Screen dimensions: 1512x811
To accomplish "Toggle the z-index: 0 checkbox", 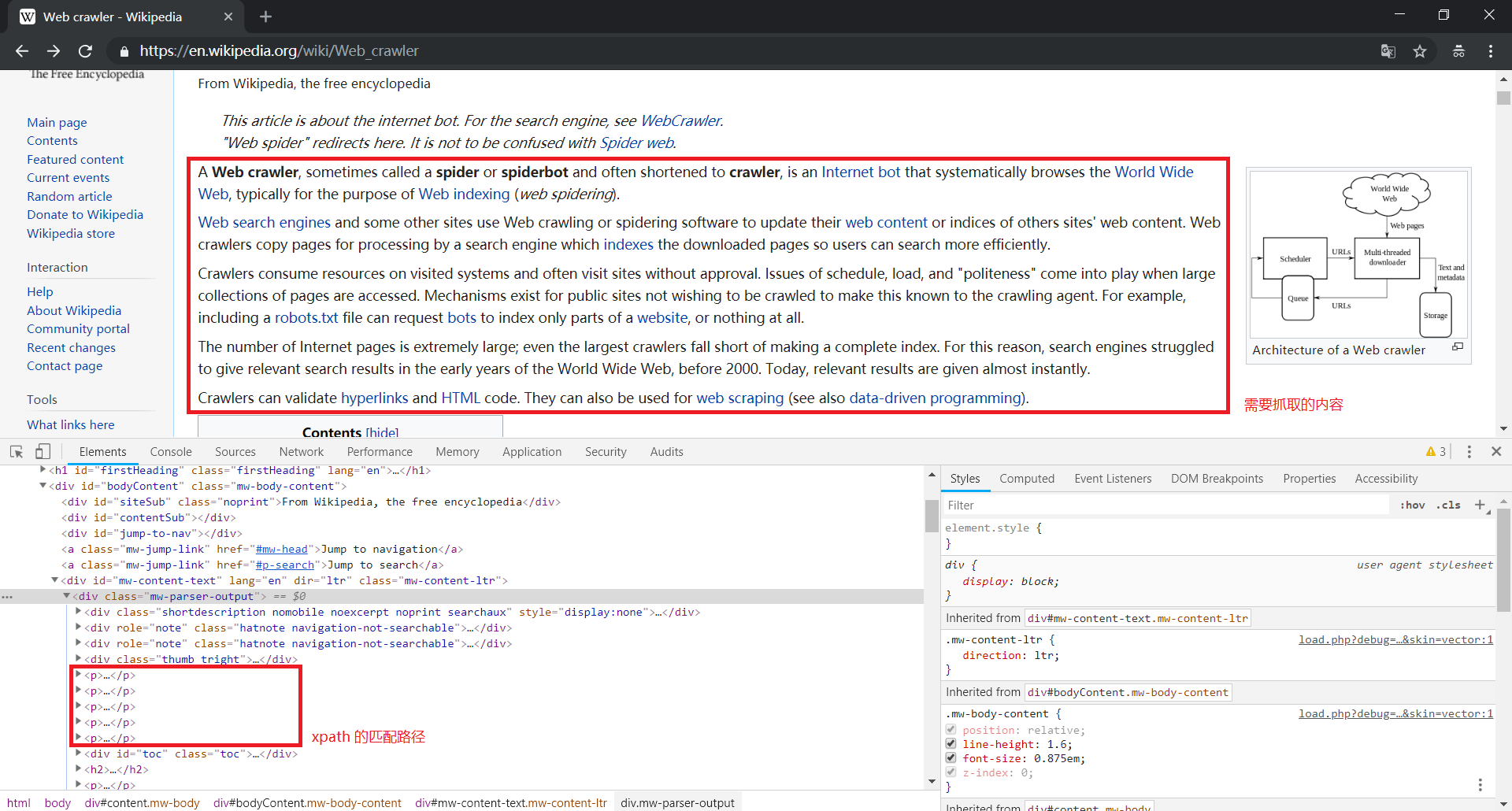I will [x=951, y=772].
